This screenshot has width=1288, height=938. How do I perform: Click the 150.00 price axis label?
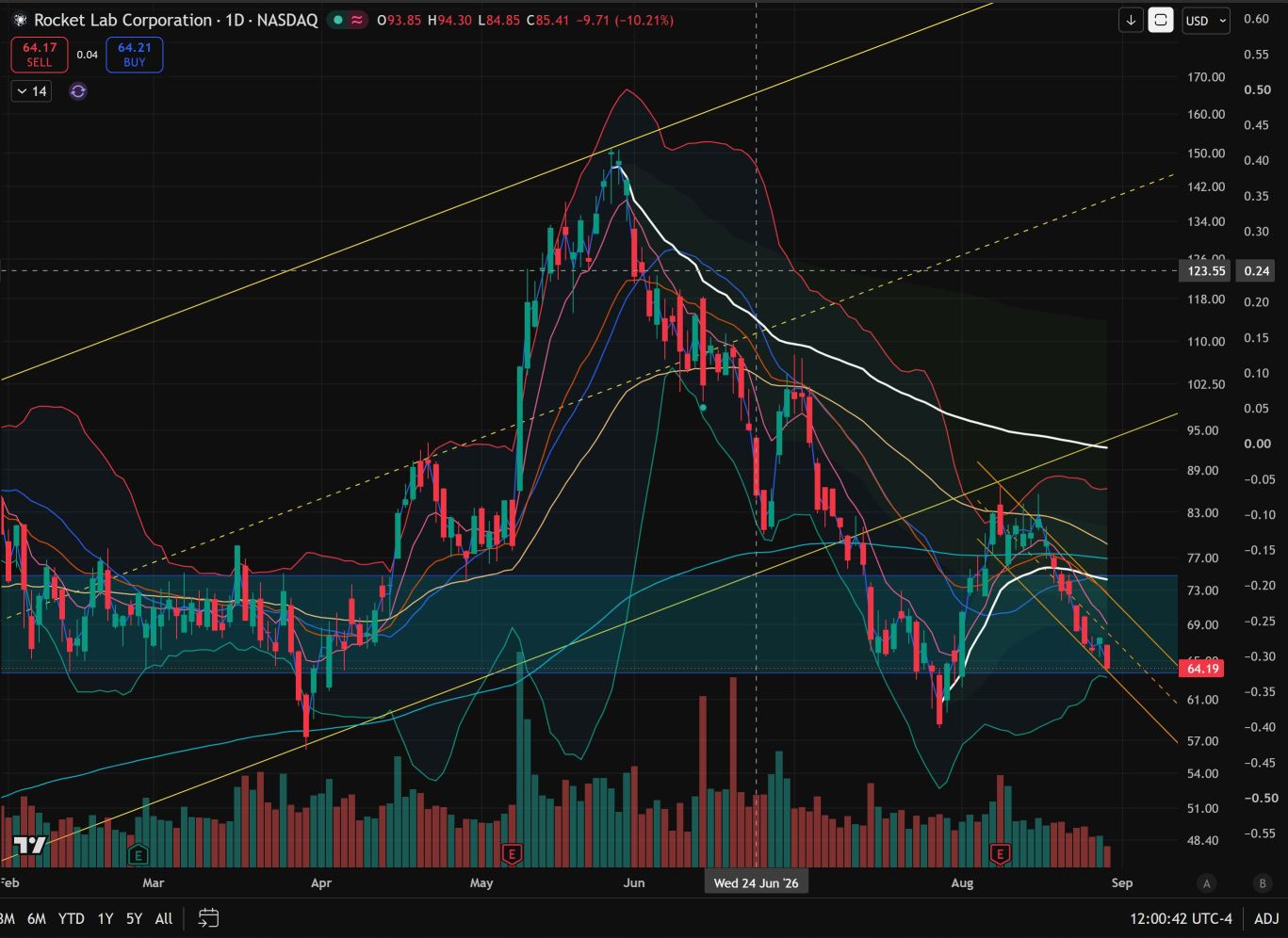1206,154
